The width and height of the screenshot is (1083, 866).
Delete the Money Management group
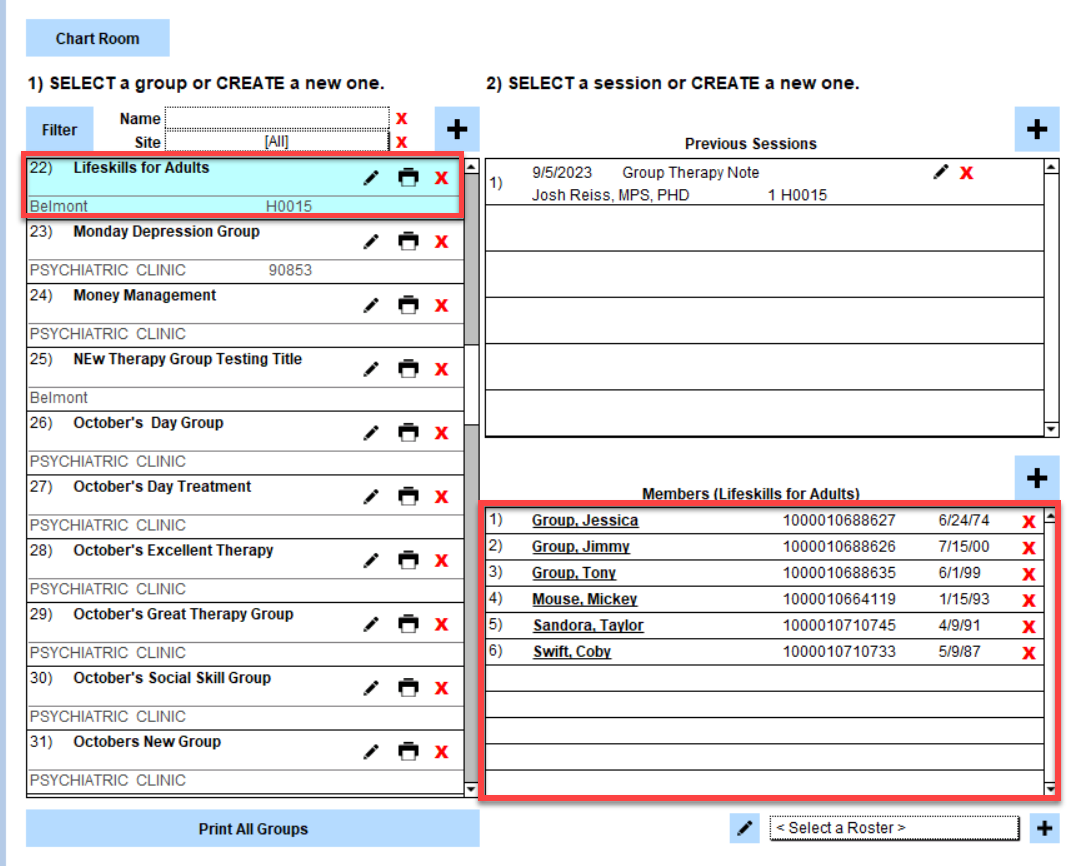point(441,306)
